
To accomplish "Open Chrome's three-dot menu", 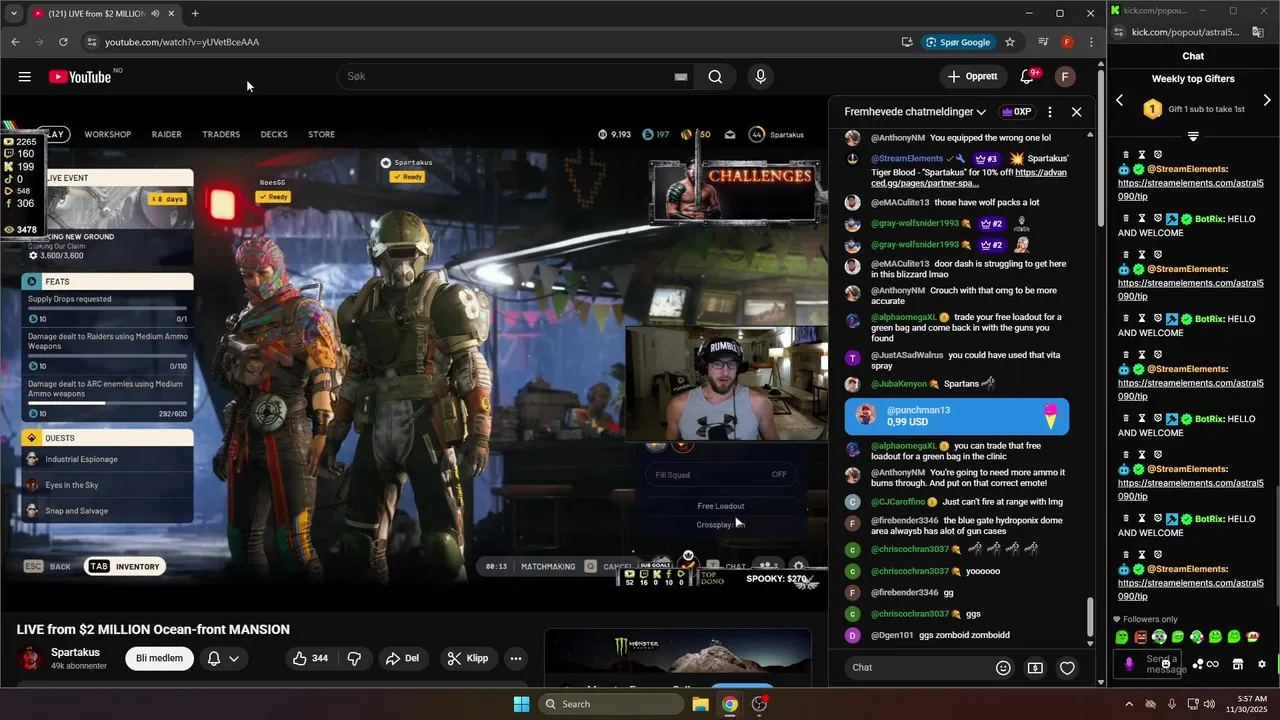I will coord(1091,42).
